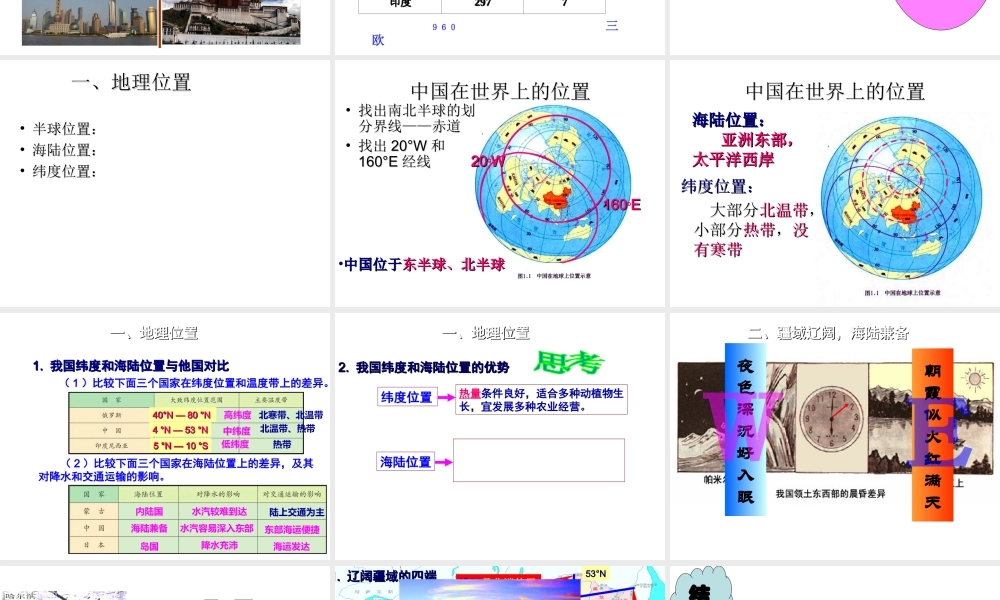Click the clock image in the slide
This screenshot has height=600, width=1000.
click(832, 419)
